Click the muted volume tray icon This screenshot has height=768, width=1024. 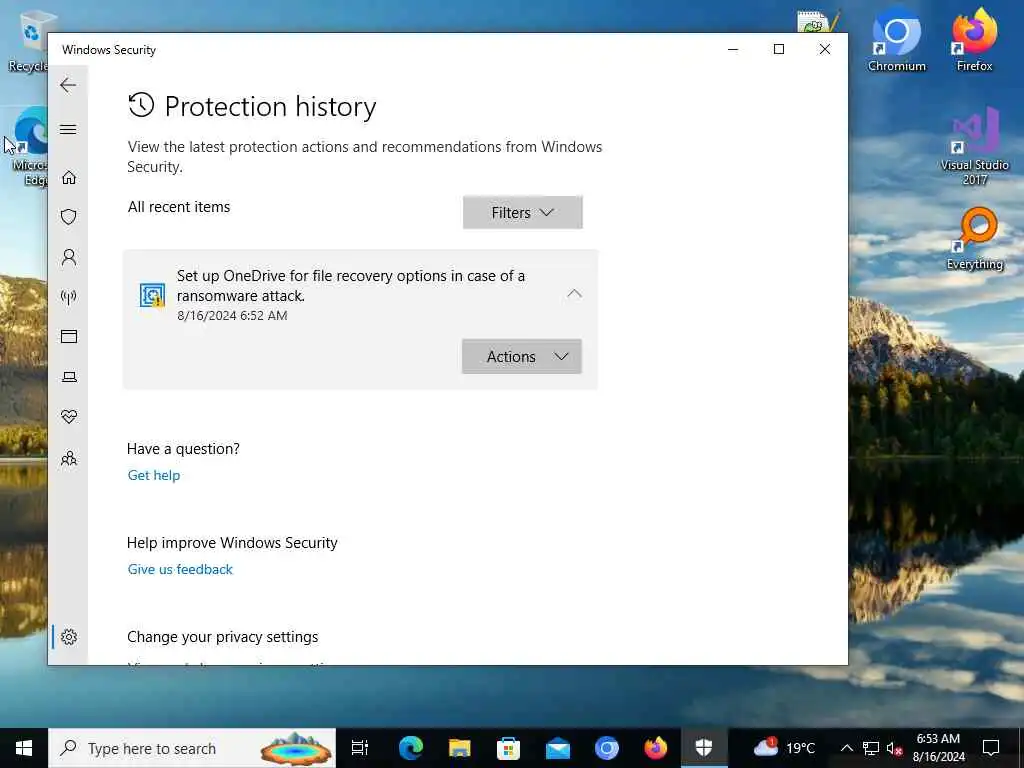(x=895, y=748)
